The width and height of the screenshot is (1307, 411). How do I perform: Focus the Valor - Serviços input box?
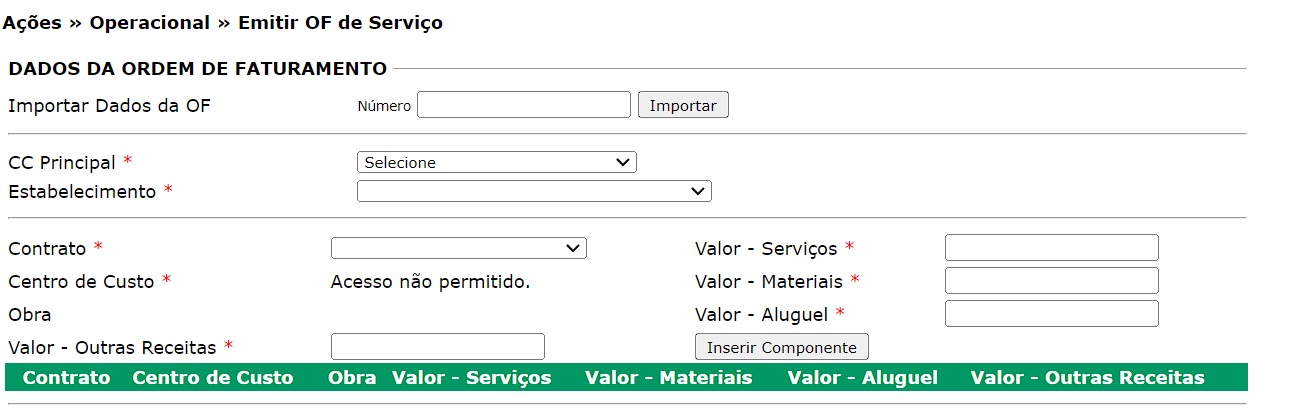[x=1051, y=248]
